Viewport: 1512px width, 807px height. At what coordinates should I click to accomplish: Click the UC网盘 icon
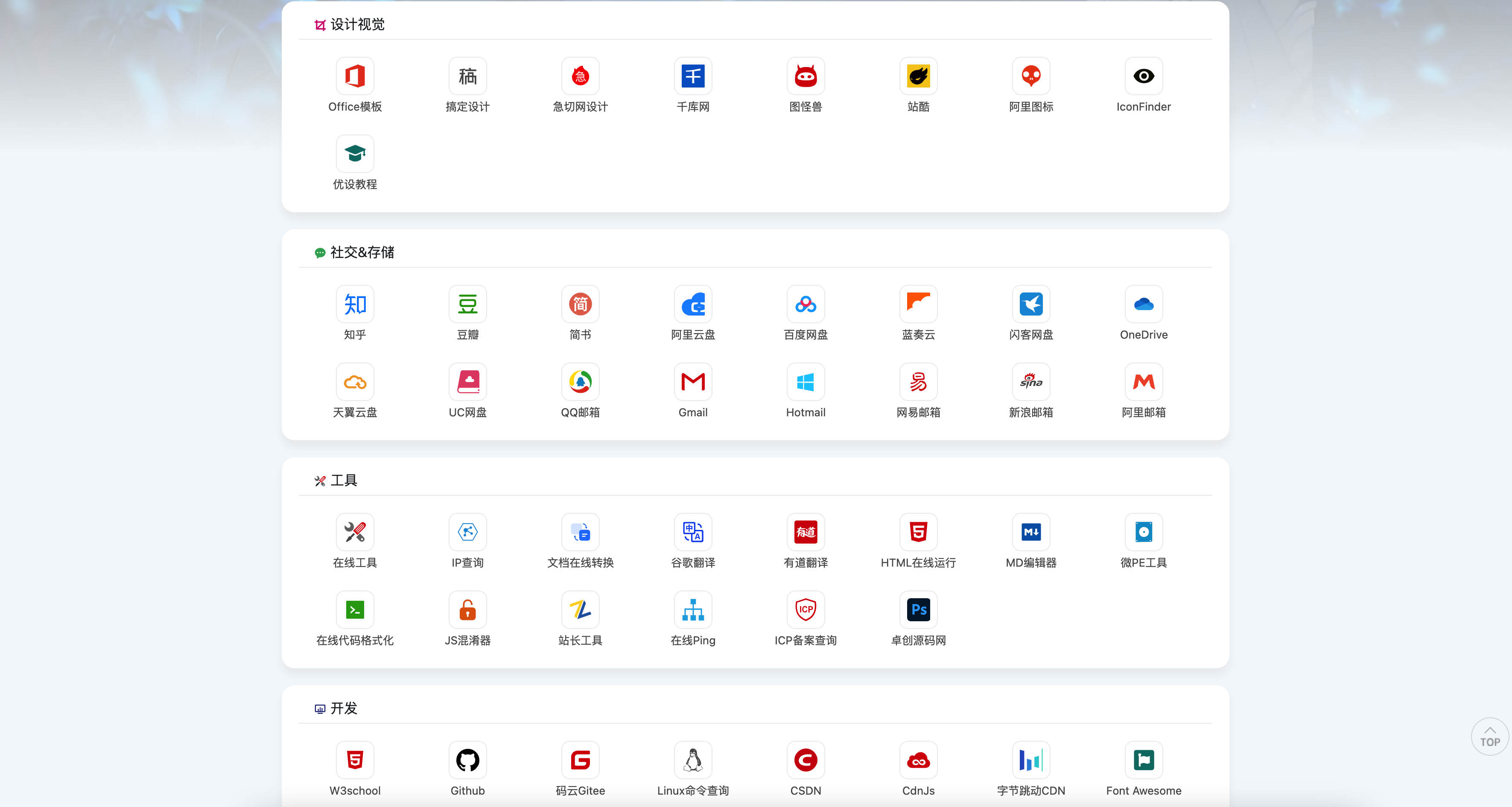click(x=467, y=381)
